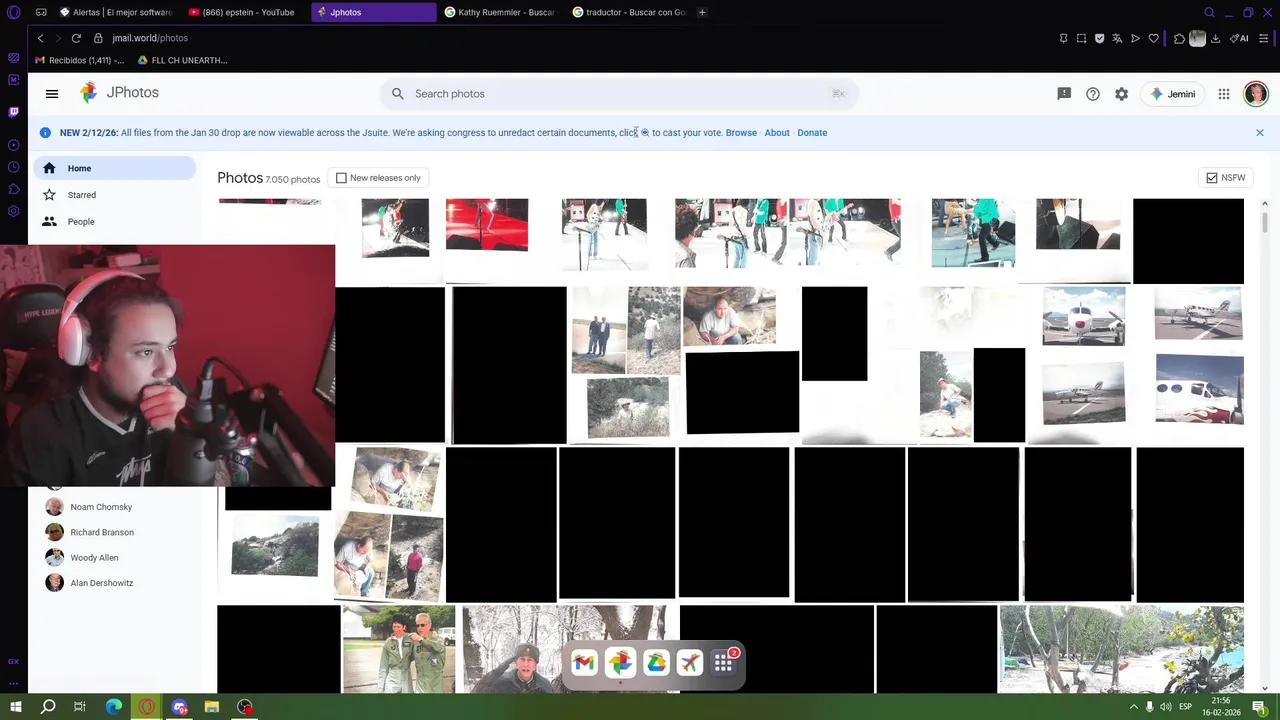The height and width of the screenshot is (720, 1280).
Task: Open the Easy Setup sliders icon
Action: tap(1265, 38)
